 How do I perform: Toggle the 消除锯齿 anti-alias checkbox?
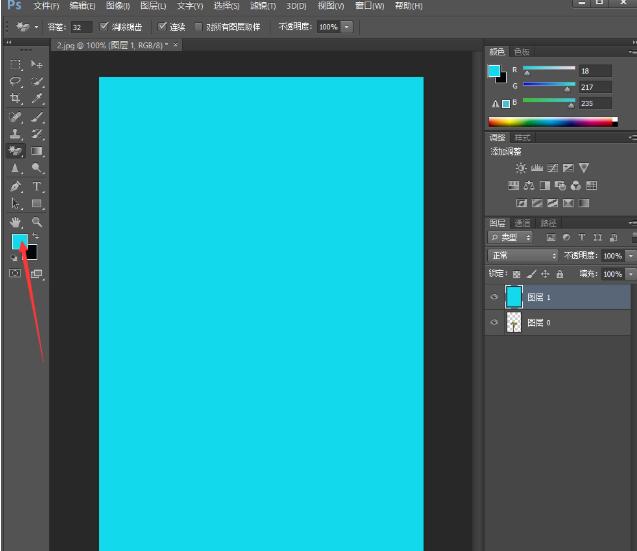point(104,27)
